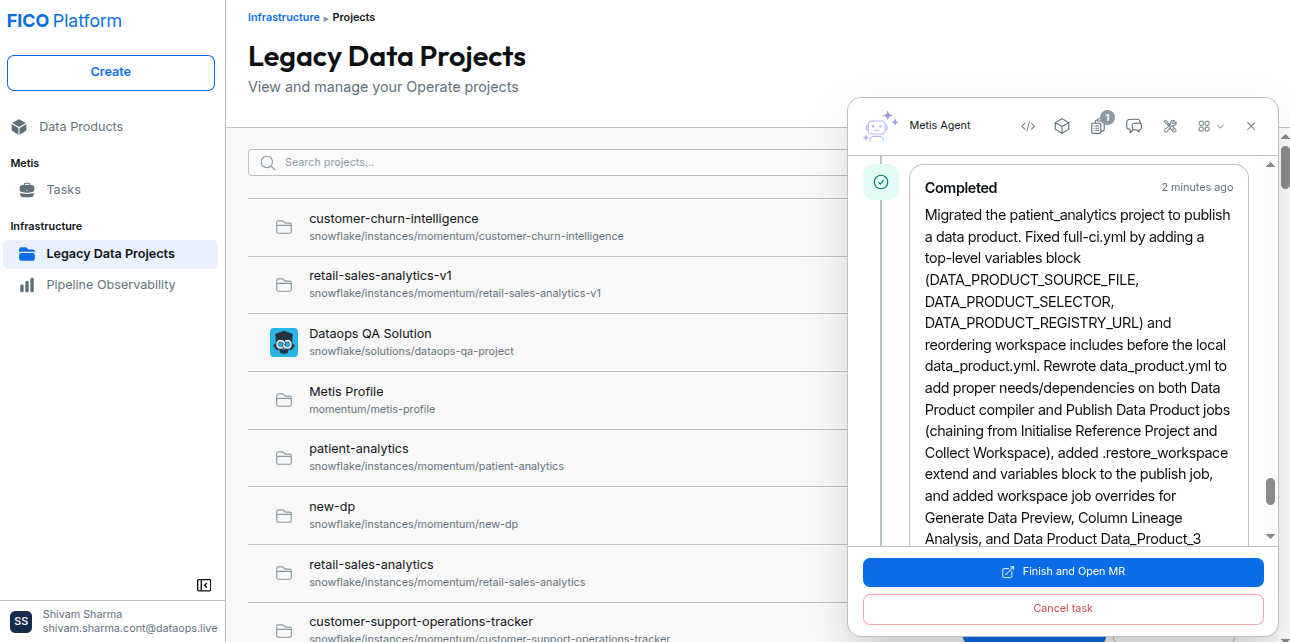The height and width of the screenshot is (642, 1290).
Task: Click the Metis Agent robot avatar
Action: [x=880, y=127]
